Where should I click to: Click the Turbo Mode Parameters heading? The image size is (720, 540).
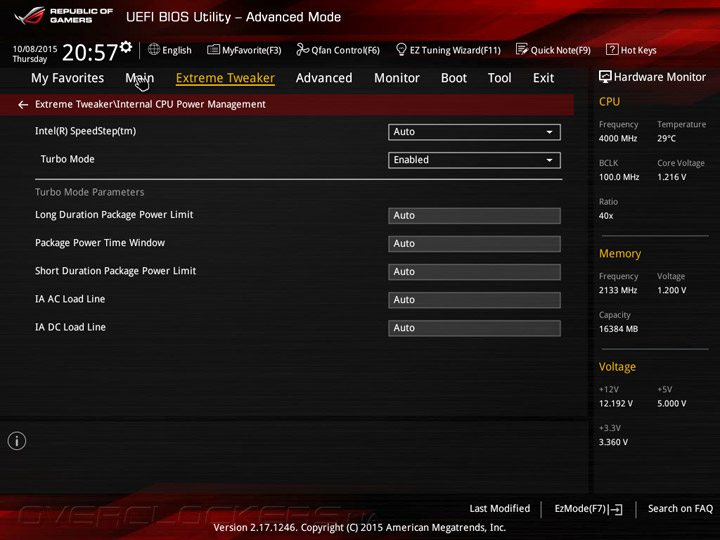90,192
